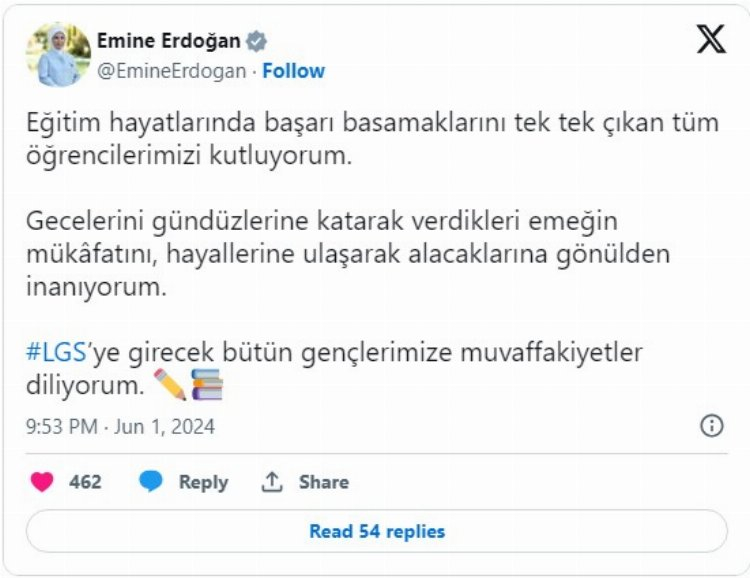Follow the EmineErdogan account

[294, 71]
